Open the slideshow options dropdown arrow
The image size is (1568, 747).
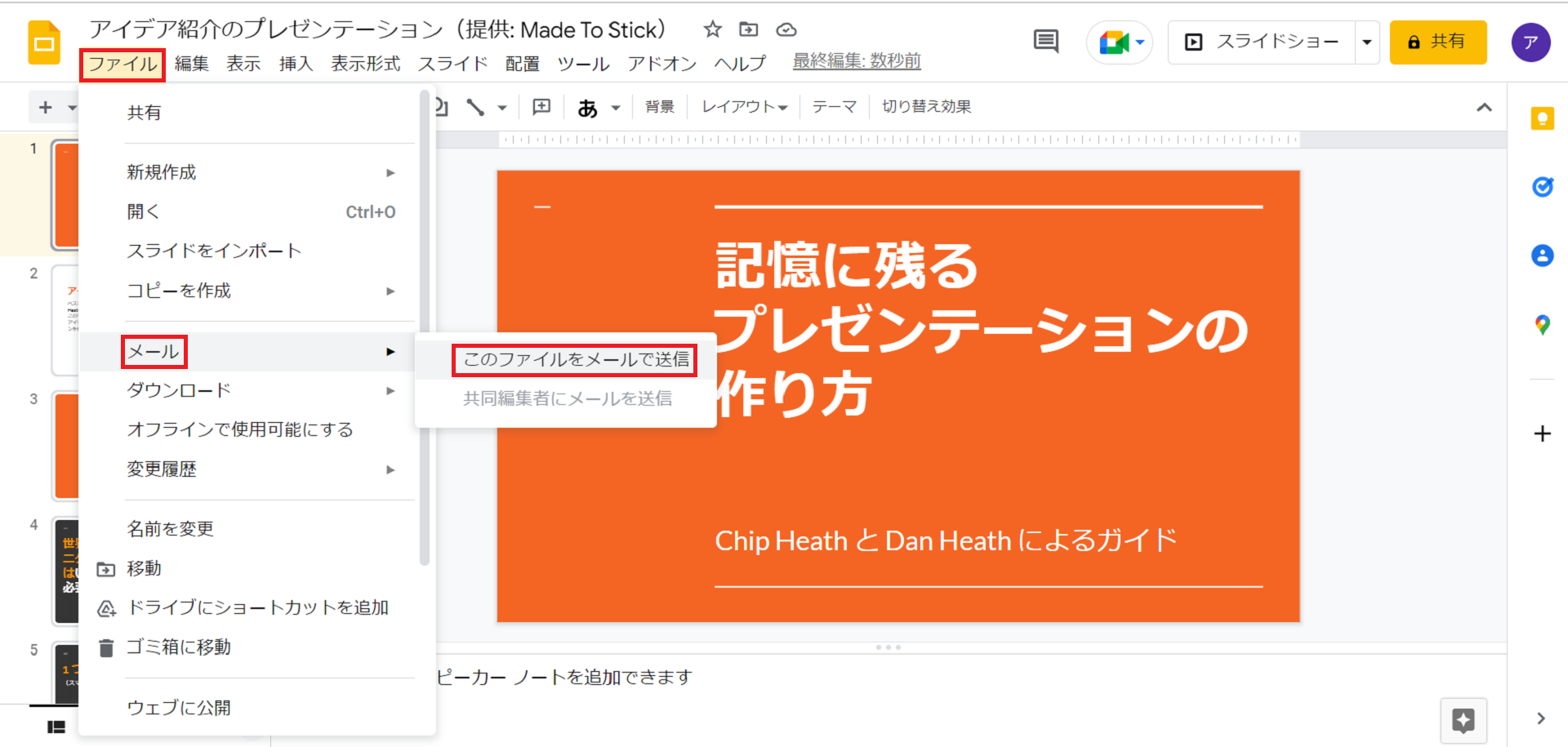tap(1366, 42)
